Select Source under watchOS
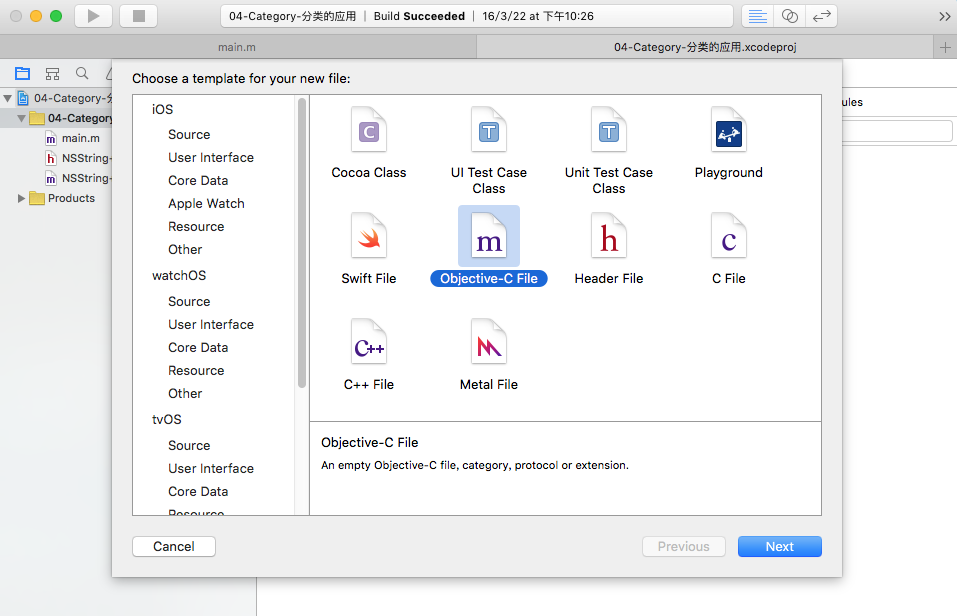The height and width of the screenshot is (616, 957). 189,302
